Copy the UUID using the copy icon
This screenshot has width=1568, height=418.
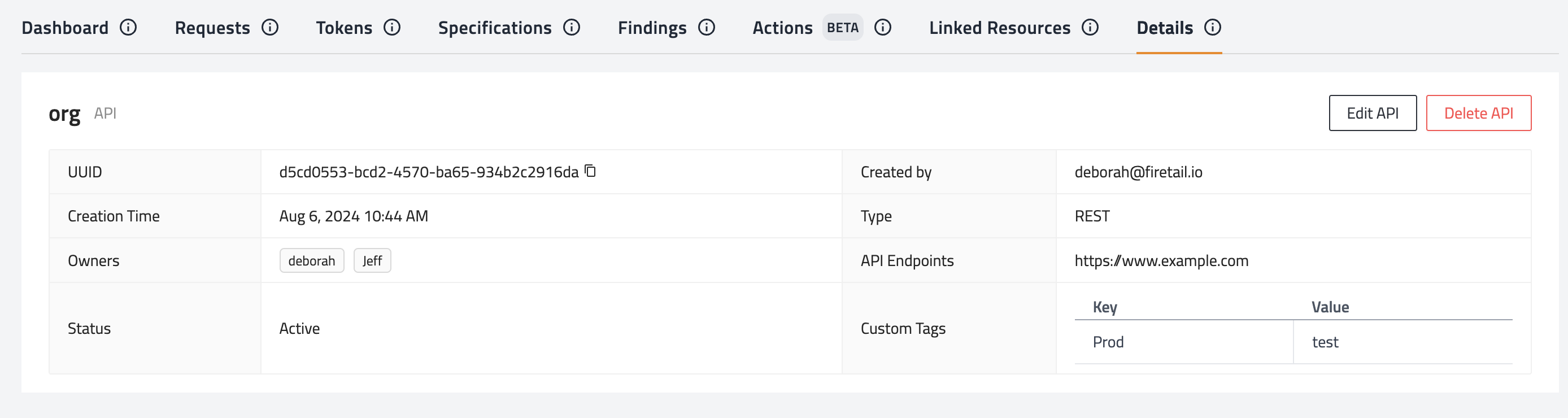pos(590,171)
